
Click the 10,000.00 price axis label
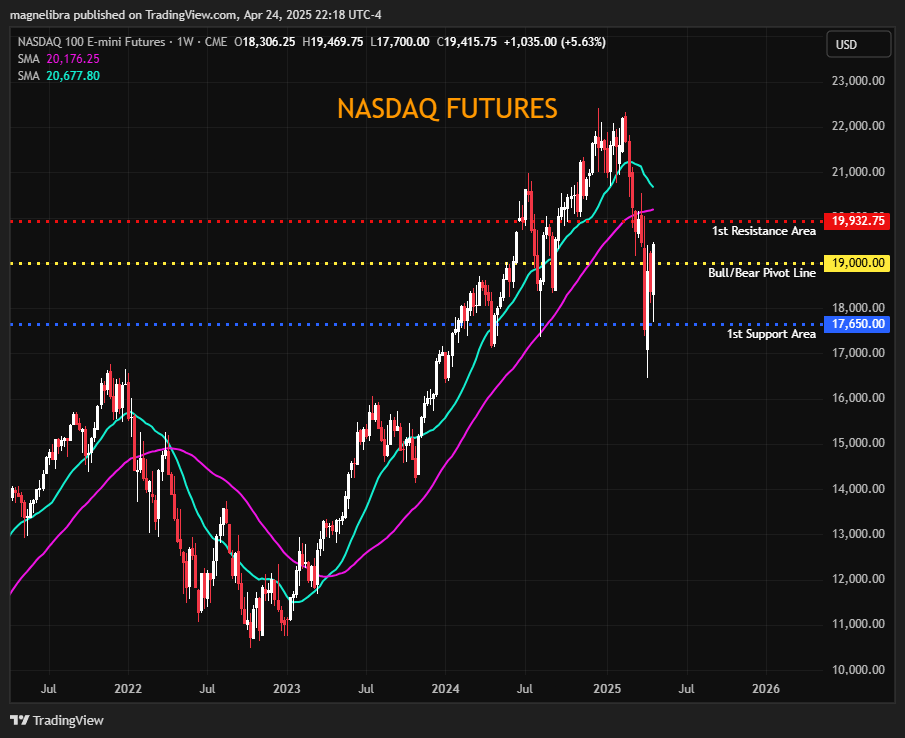(x=858, y=670)
